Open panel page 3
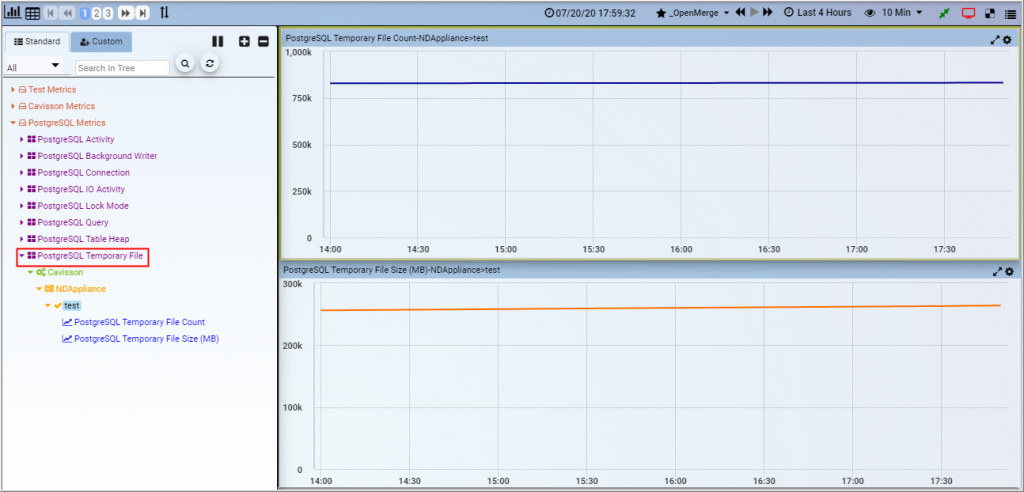The width and height of the screenshot is (1024, 492). click(x=108, y=13)
